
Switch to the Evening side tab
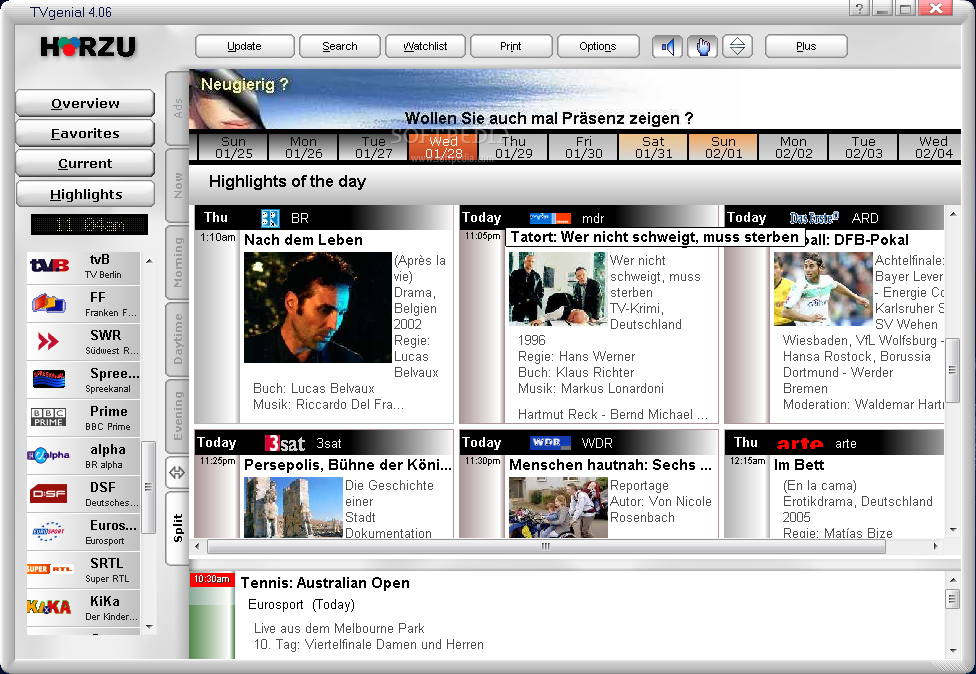(x=177, y=416)
